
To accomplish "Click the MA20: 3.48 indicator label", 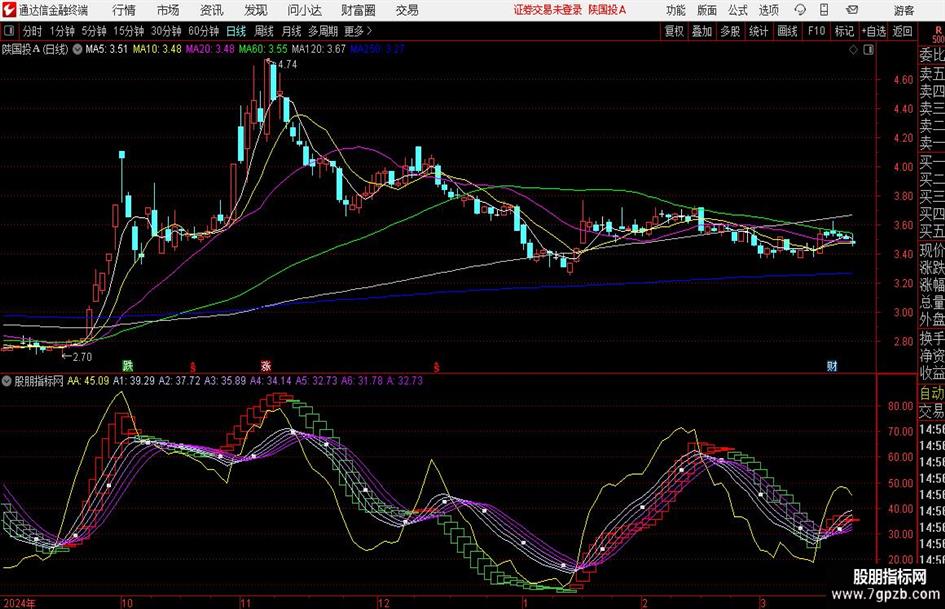I will (x=210, y=49).
